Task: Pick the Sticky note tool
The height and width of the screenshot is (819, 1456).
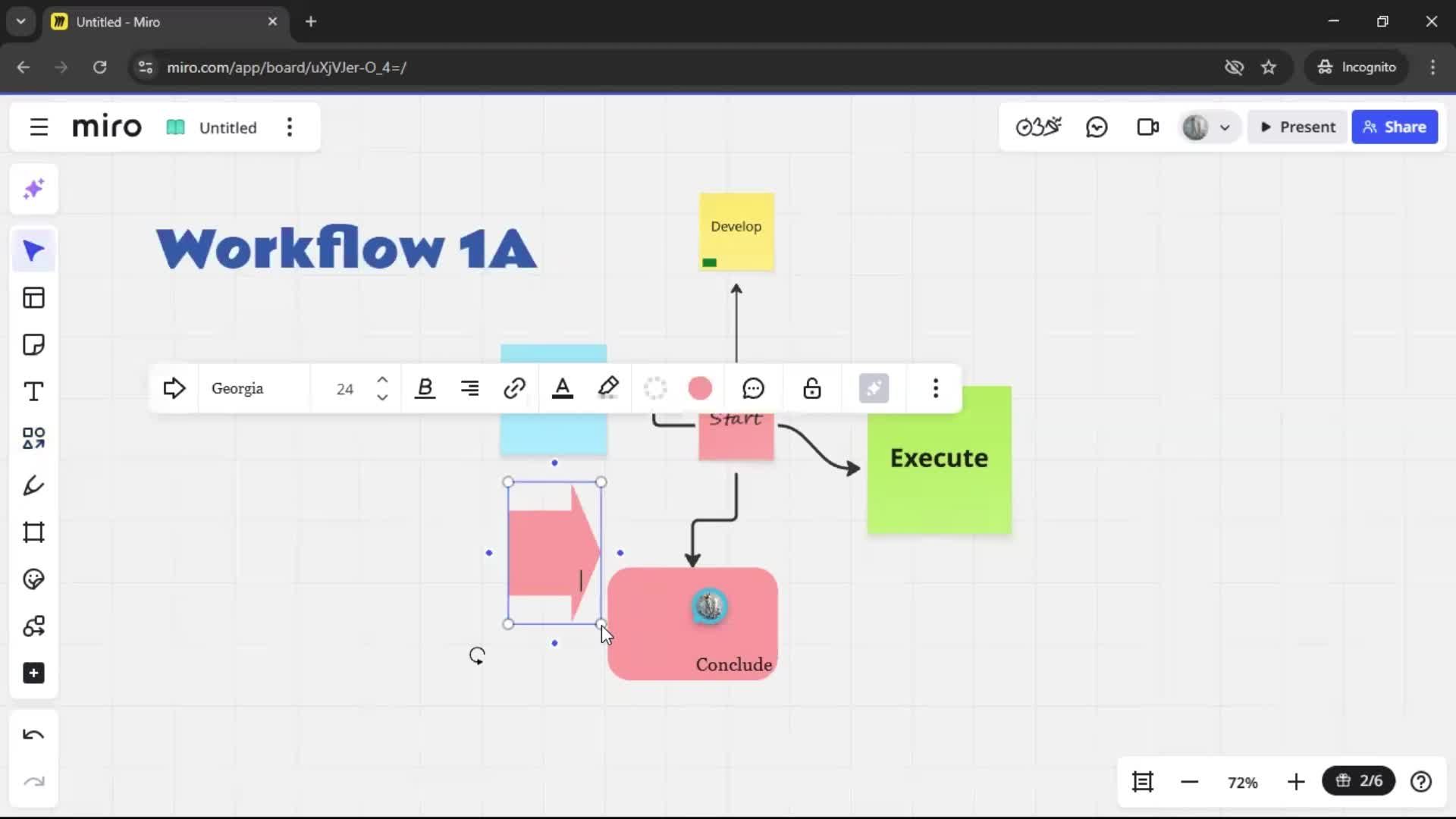Action: (33, 345)
